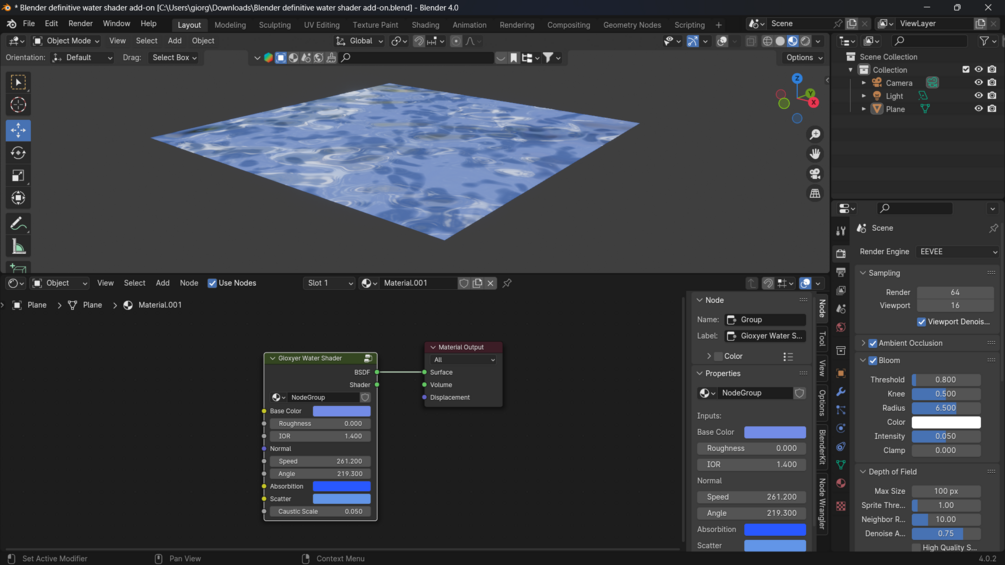The height and width of the screenshot is (565, 1005).
Task: Pin the node editor material
Action: (507, 283)
